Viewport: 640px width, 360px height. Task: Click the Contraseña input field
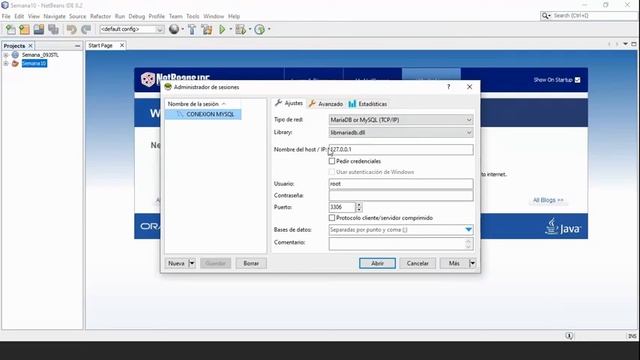coord(401,196)
